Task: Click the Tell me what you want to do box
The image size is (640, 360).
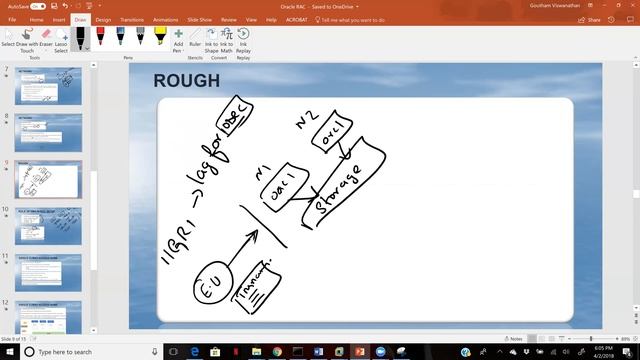Action: coord(350,20)
